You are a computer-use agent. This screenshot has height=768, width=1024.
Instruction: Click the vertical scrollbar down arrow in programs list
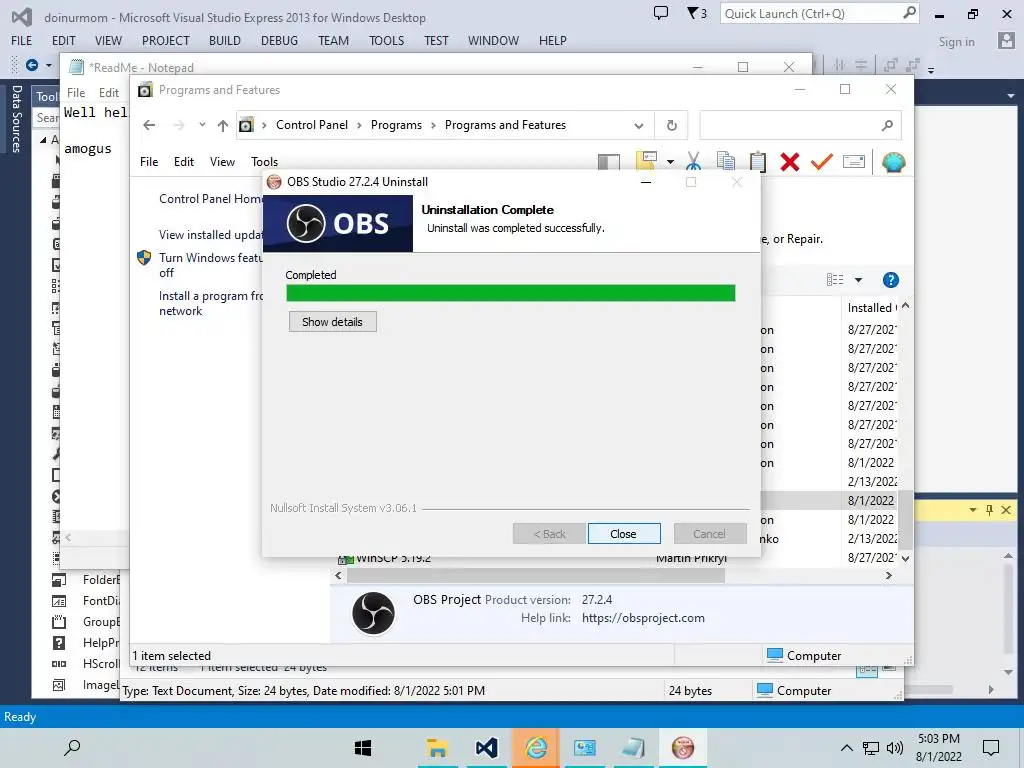point(905,558)
